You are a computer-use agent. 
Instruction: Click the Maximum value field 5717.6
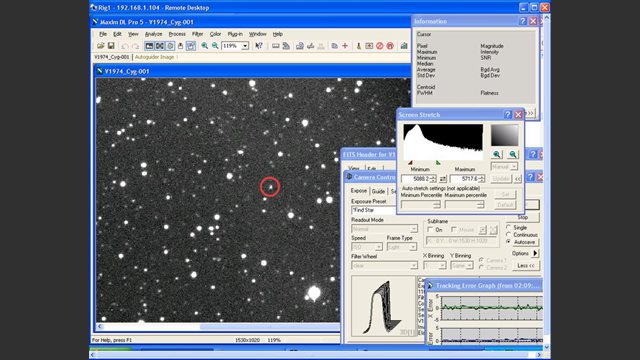coord(464,179)
